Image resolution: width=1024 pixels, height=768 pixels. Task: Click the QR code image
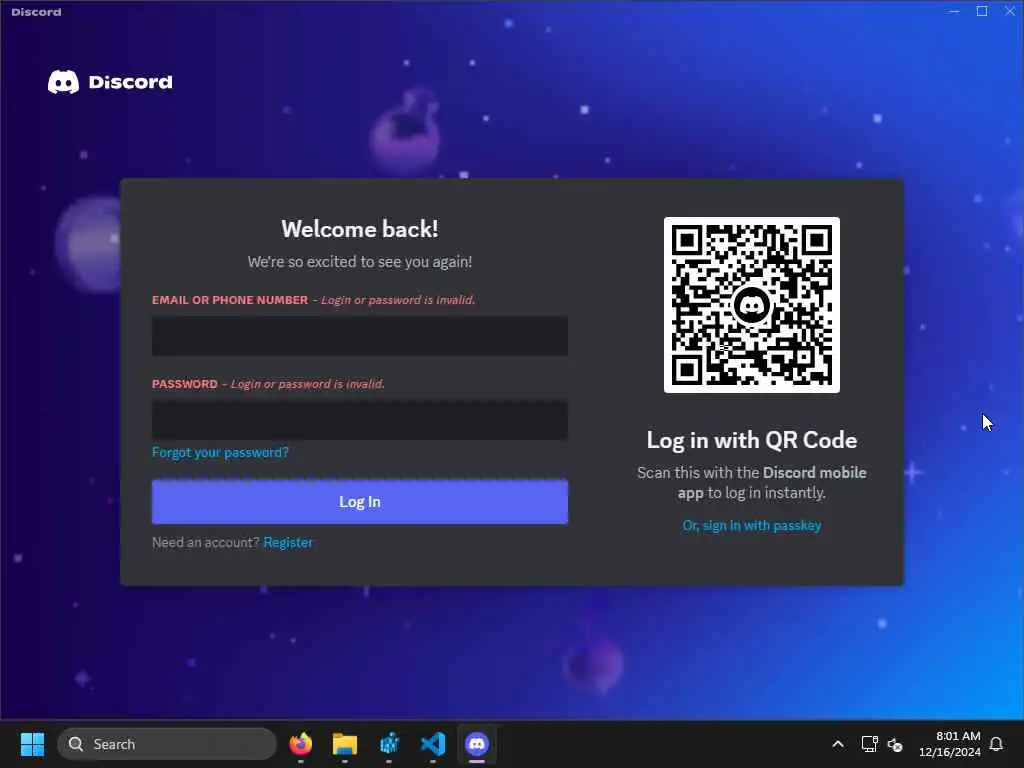pos(752,305)
